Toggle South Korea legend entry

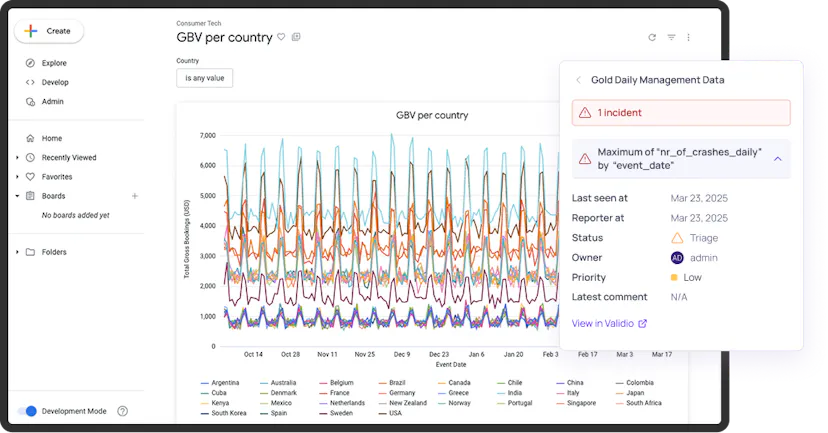click(x=224, y=413)
